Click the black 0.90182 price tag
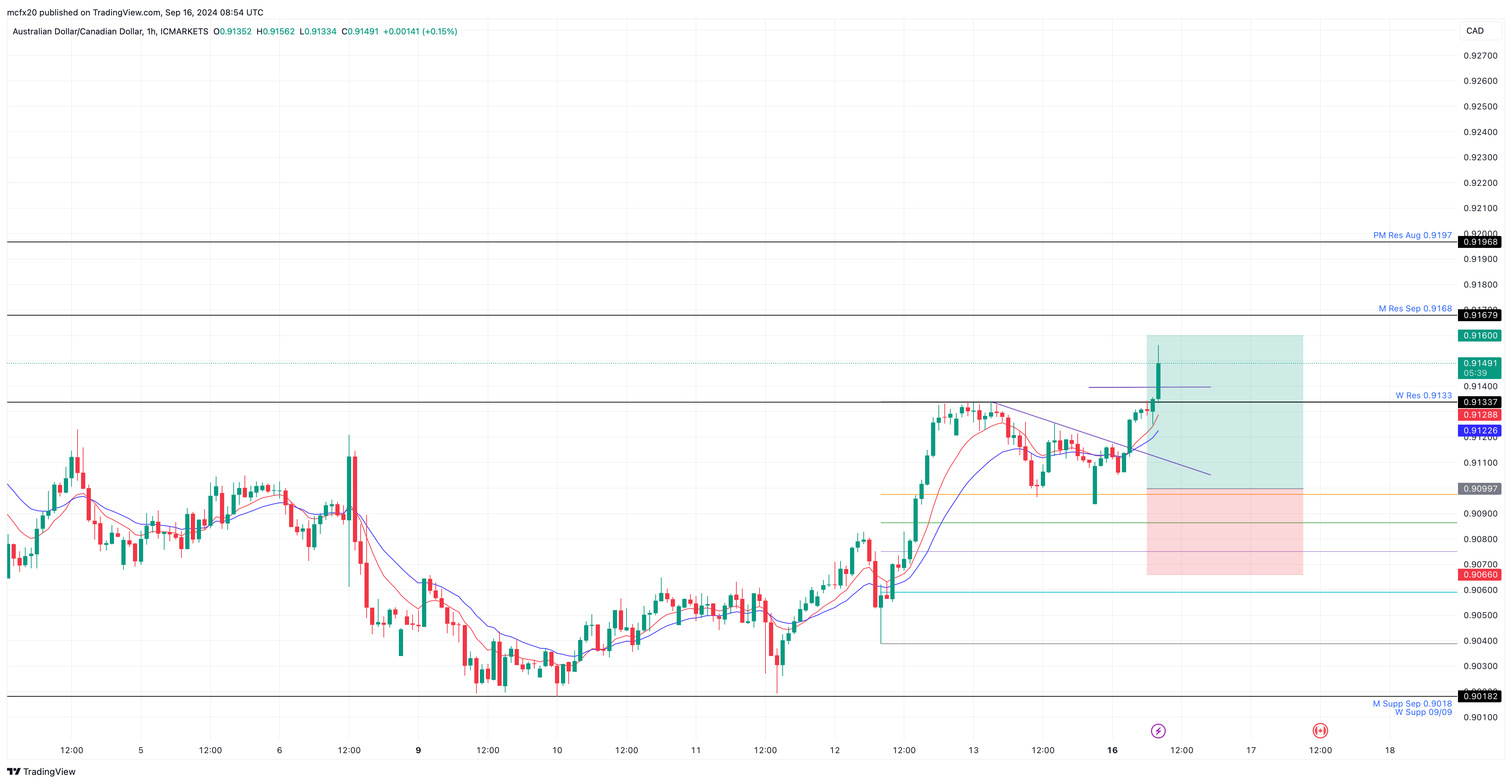 click(x=1479, y=696)
